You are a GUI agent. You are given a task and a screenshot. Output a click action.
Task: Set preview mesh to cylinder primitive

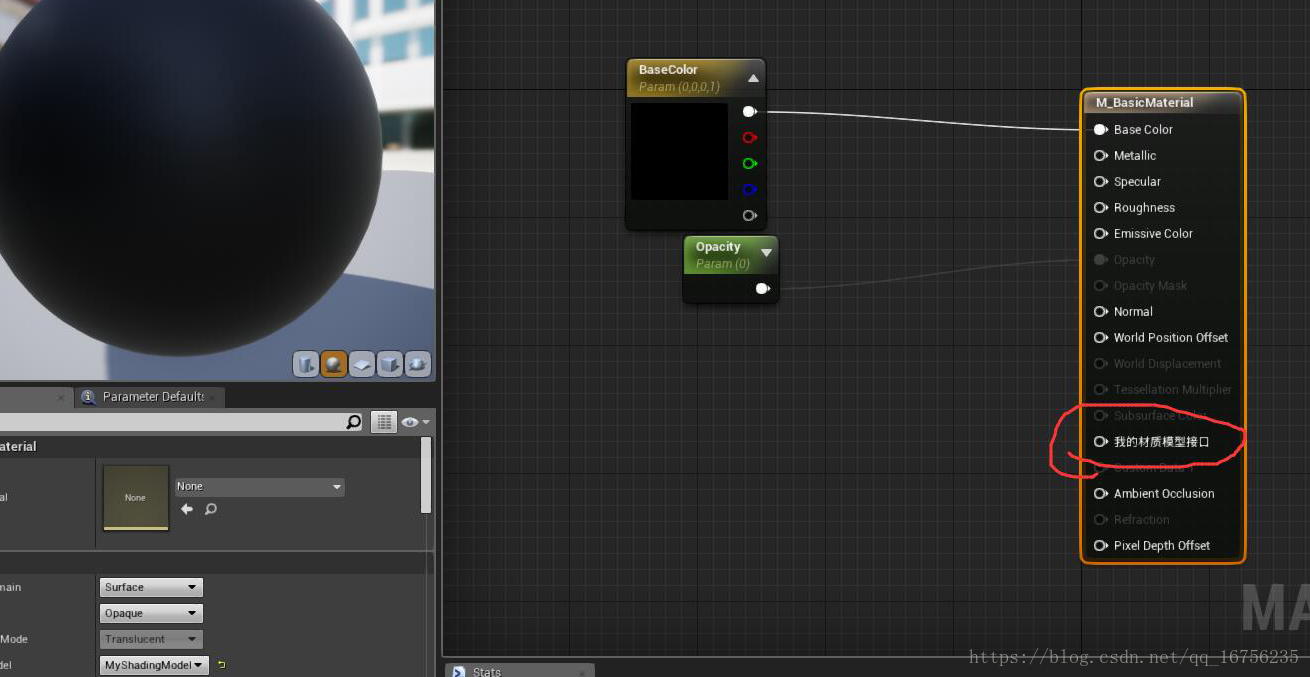[306, 364]
